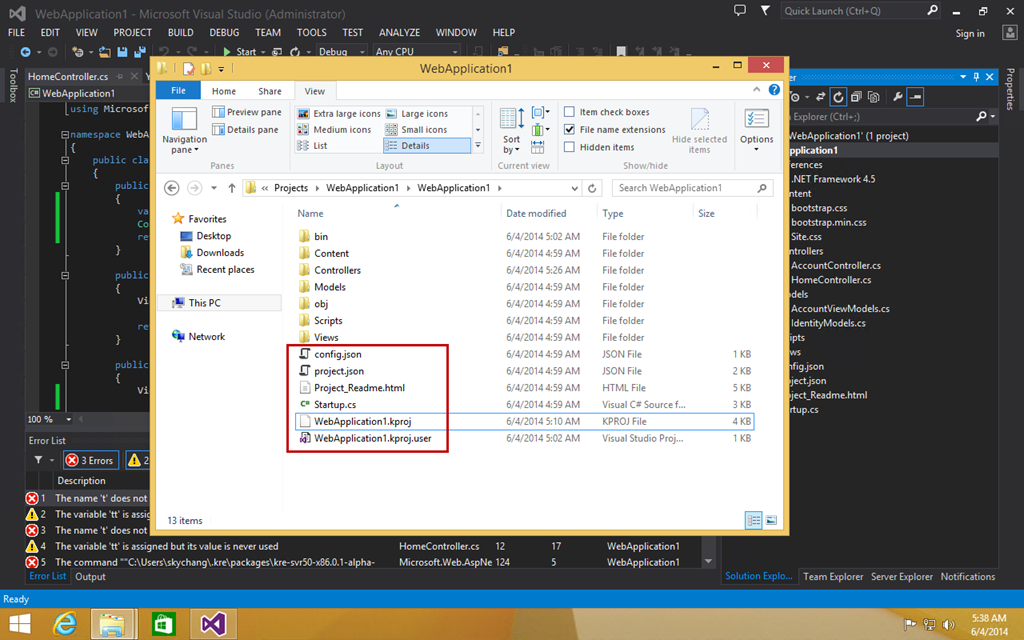Switch to the Share ribbon tab
The width and height of the screenshot is (1024, 640).
tap(270, 91)
